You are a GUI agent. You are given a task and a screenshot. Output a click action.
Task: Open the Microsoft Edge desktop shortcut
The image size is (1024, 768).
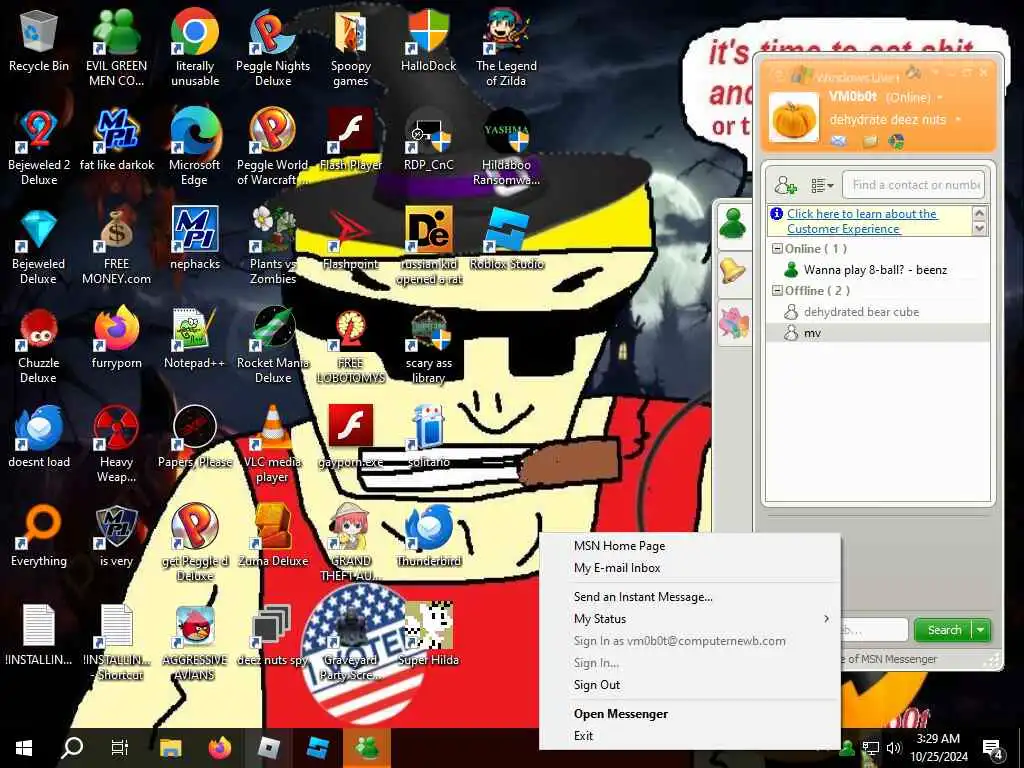click(x=195, y=147)
